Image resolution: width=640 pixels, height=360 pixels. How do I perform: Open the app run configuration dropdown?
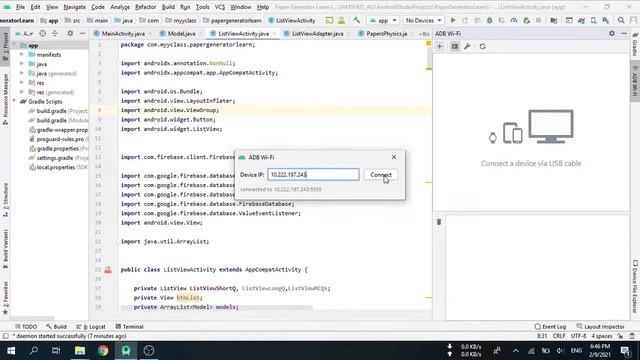click(383, 20)
